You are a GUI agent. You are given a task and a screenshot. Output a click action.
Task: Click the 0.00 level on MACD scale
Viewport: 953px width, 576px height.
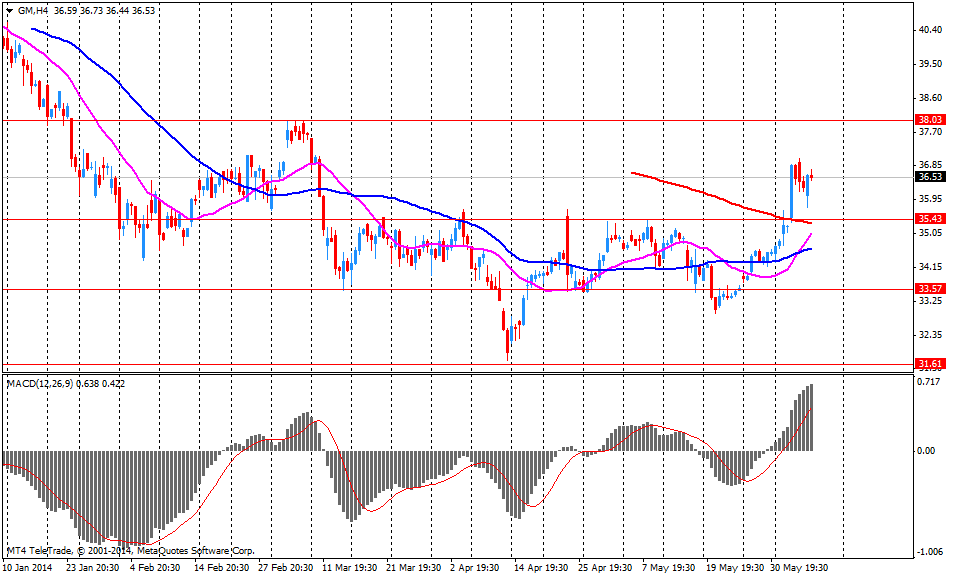[x=927, y=450]
